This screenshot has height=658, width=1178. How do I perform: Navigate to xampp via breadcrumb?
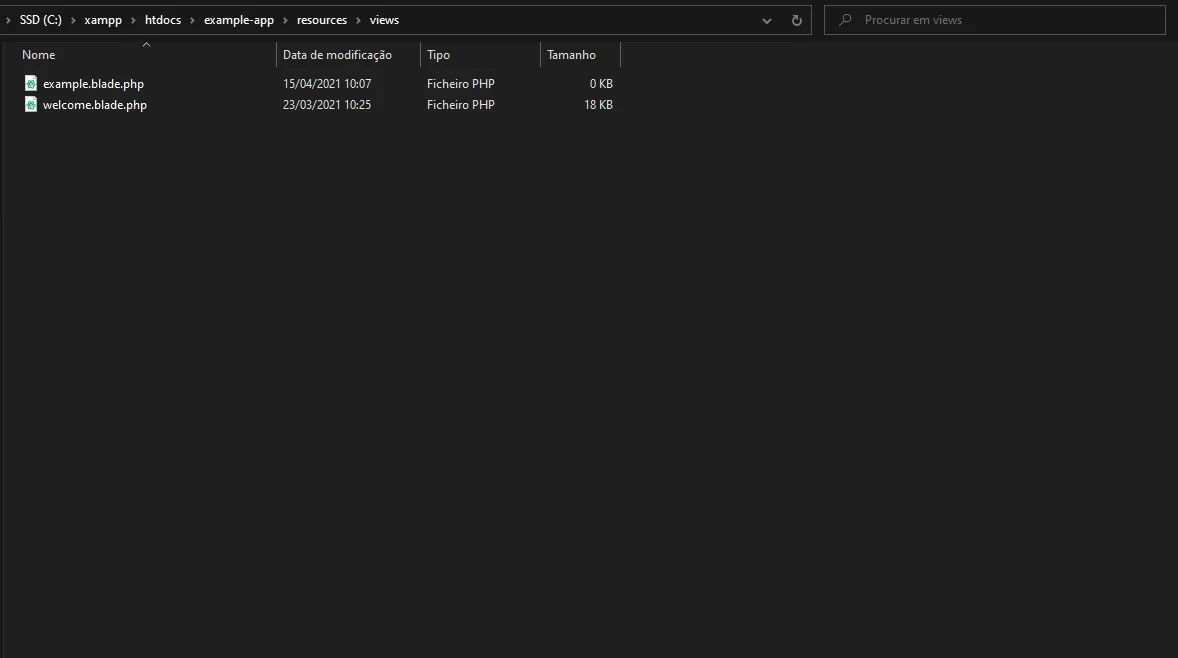point(103,19)
